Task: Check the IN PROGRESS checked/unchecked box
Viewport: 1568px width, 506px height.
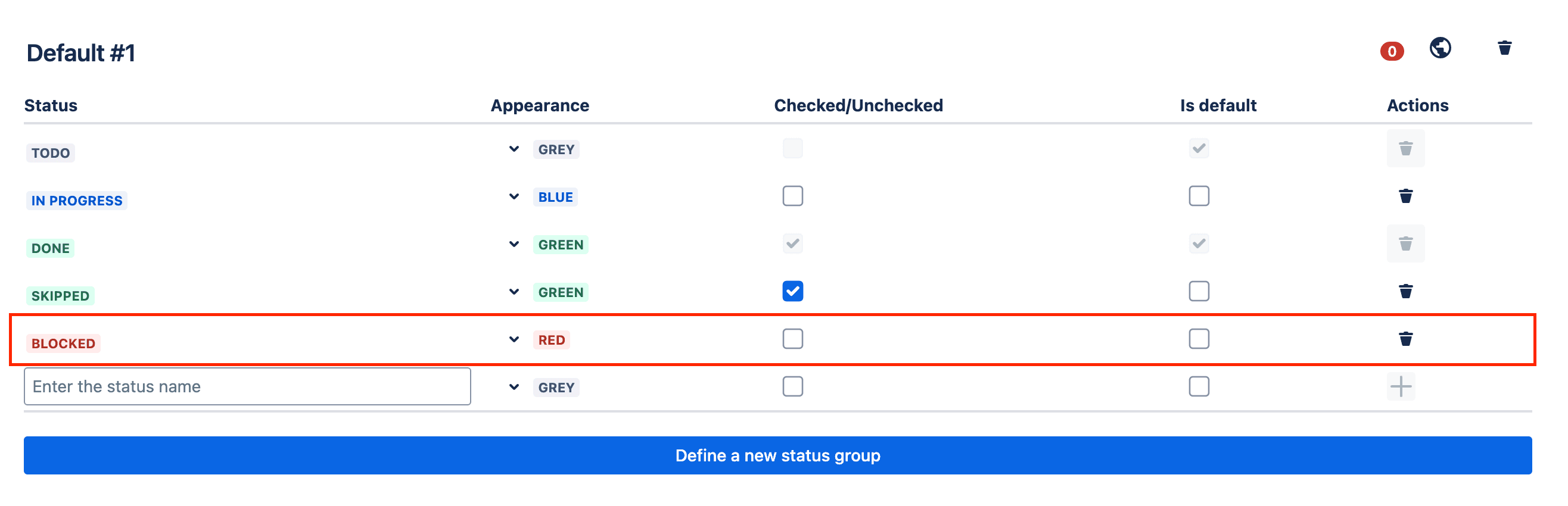Action: click(x=792, y=196)
